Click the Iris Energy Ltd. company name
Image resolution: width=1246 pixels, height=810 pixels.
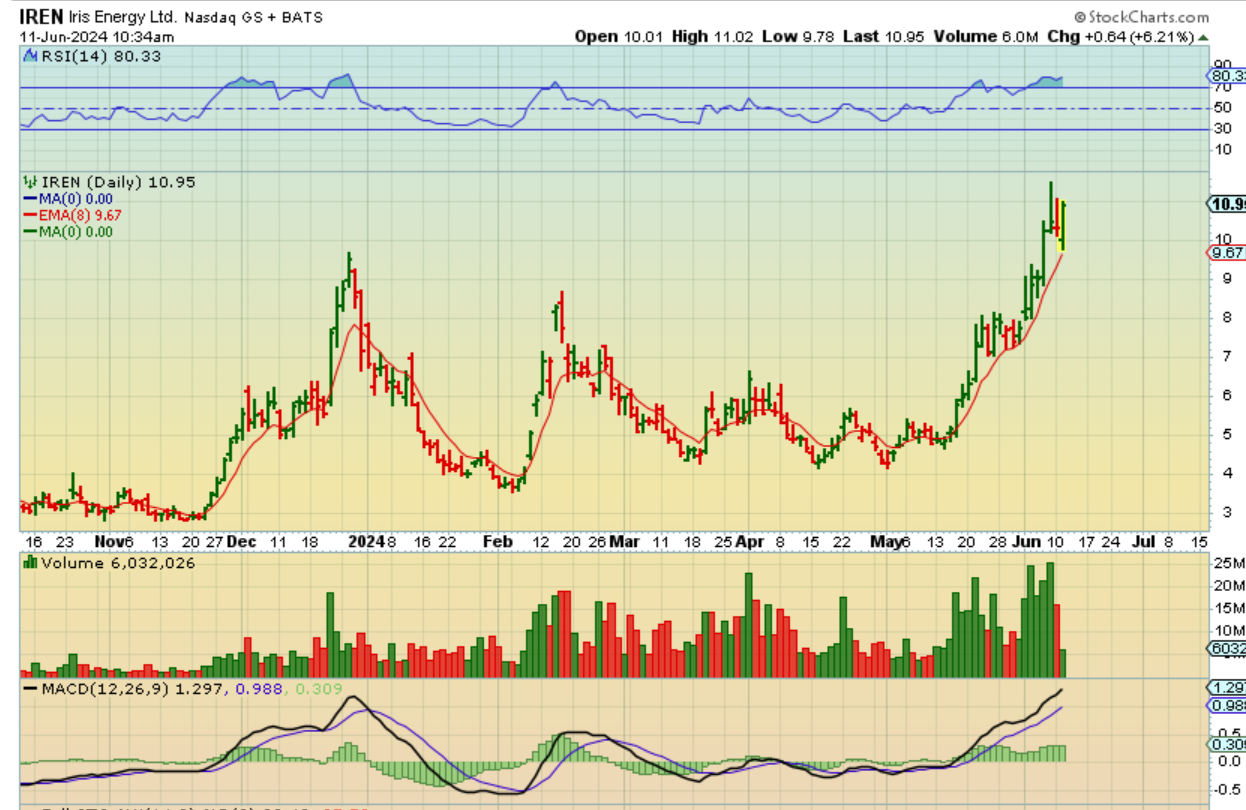pyautogui.click(x=123, y=18)
